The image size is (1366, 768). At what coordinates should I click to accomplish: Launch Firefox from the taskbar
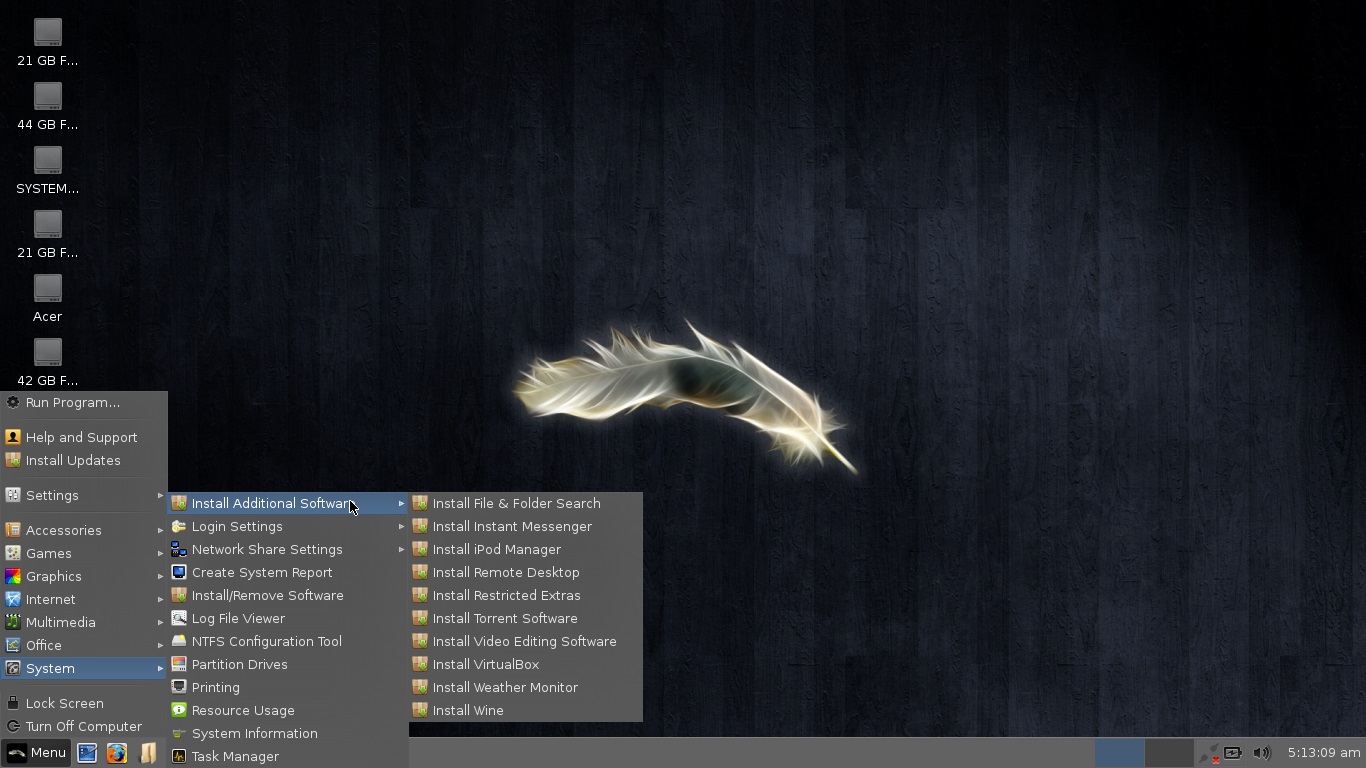coord(117,753)
